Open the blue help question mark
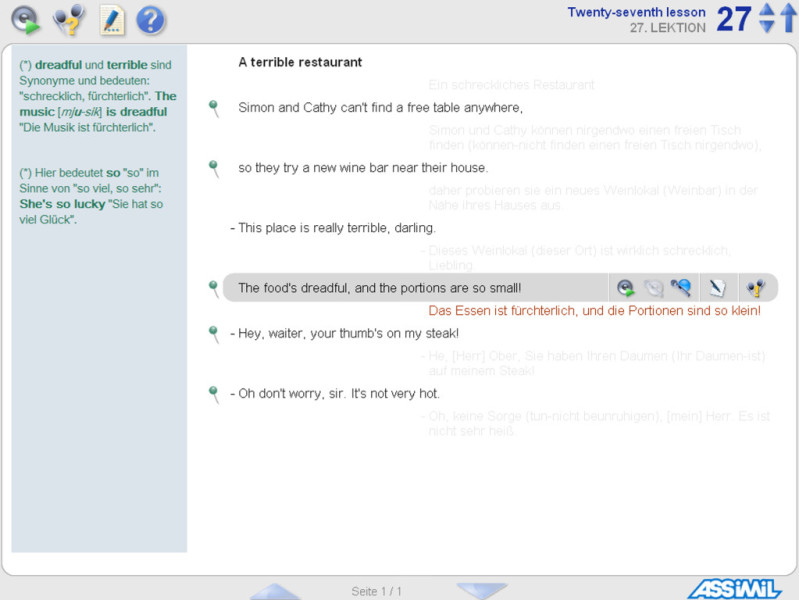Viewport: 799px width, 600px height. (x=151, y=19)
